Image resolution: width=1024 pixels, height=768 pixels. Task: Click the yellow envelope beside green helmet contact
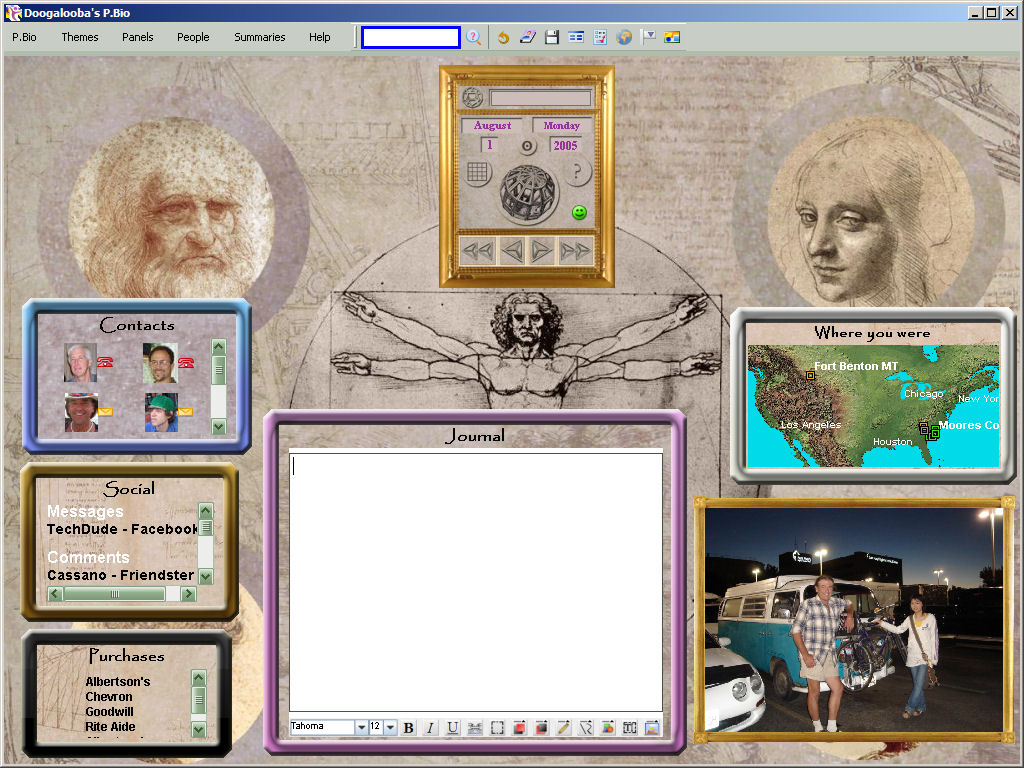185,411
